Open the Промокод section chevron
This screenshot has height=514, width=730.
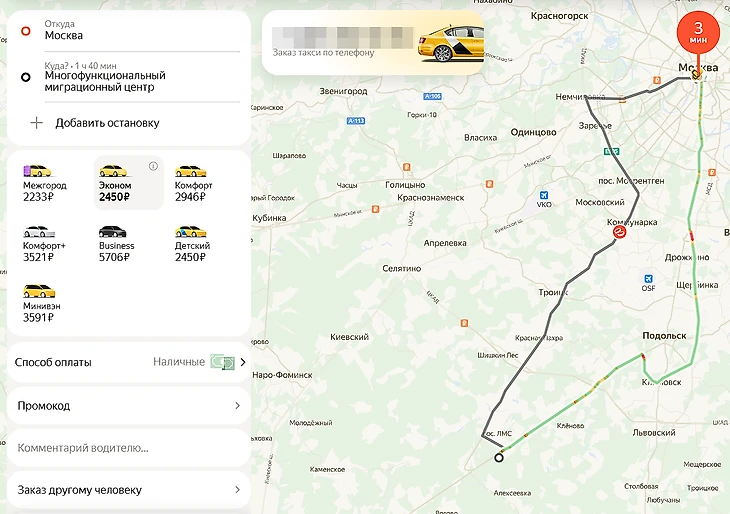237,406
